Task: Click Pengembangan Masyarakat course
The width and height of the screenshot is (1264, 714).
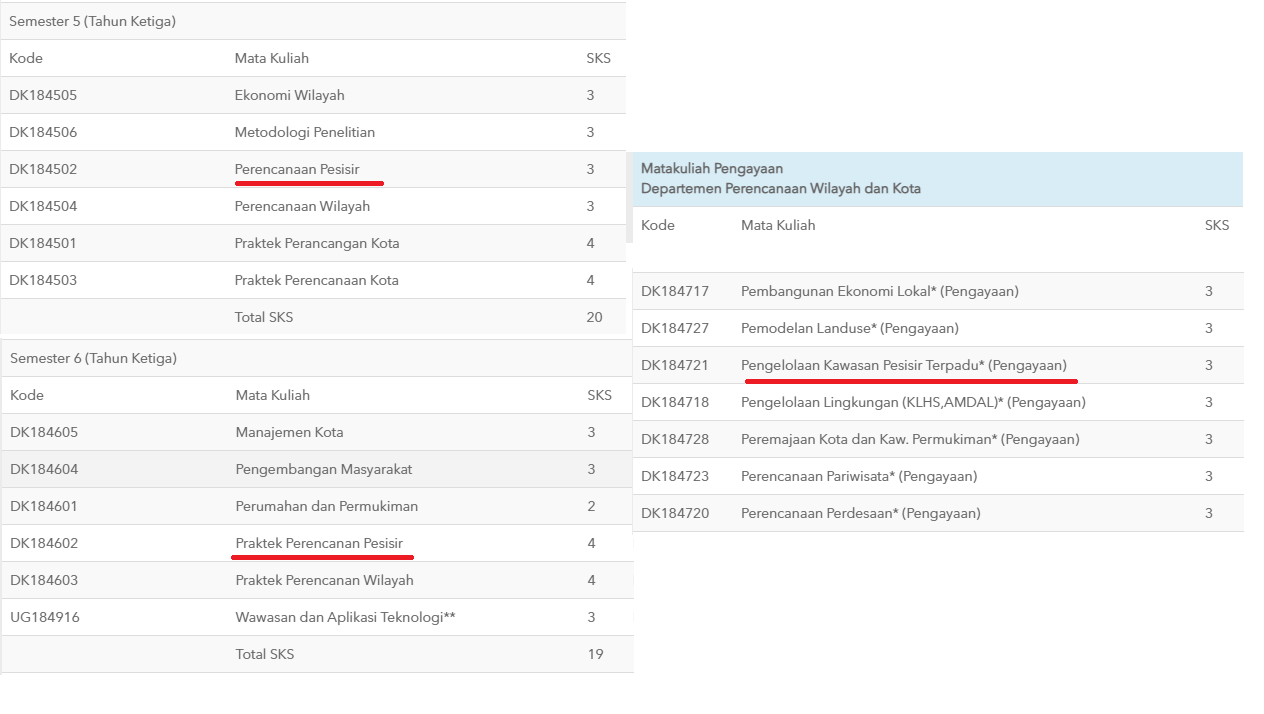Action: 323,469
